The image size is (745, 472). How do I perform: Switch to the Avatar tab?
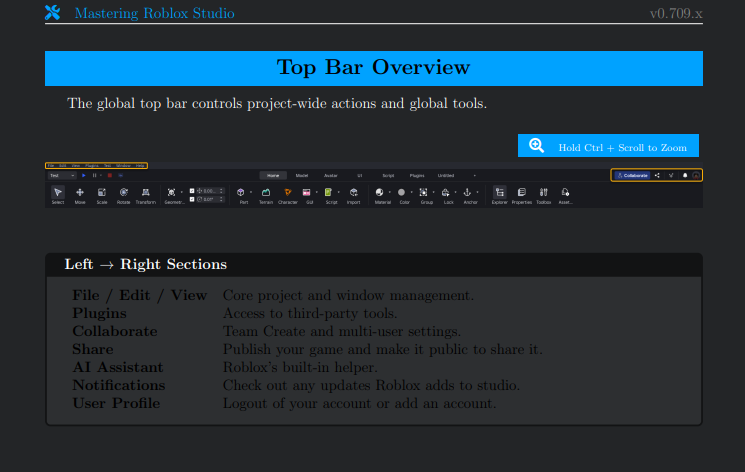pyautogui.click(x=331, y=175)
